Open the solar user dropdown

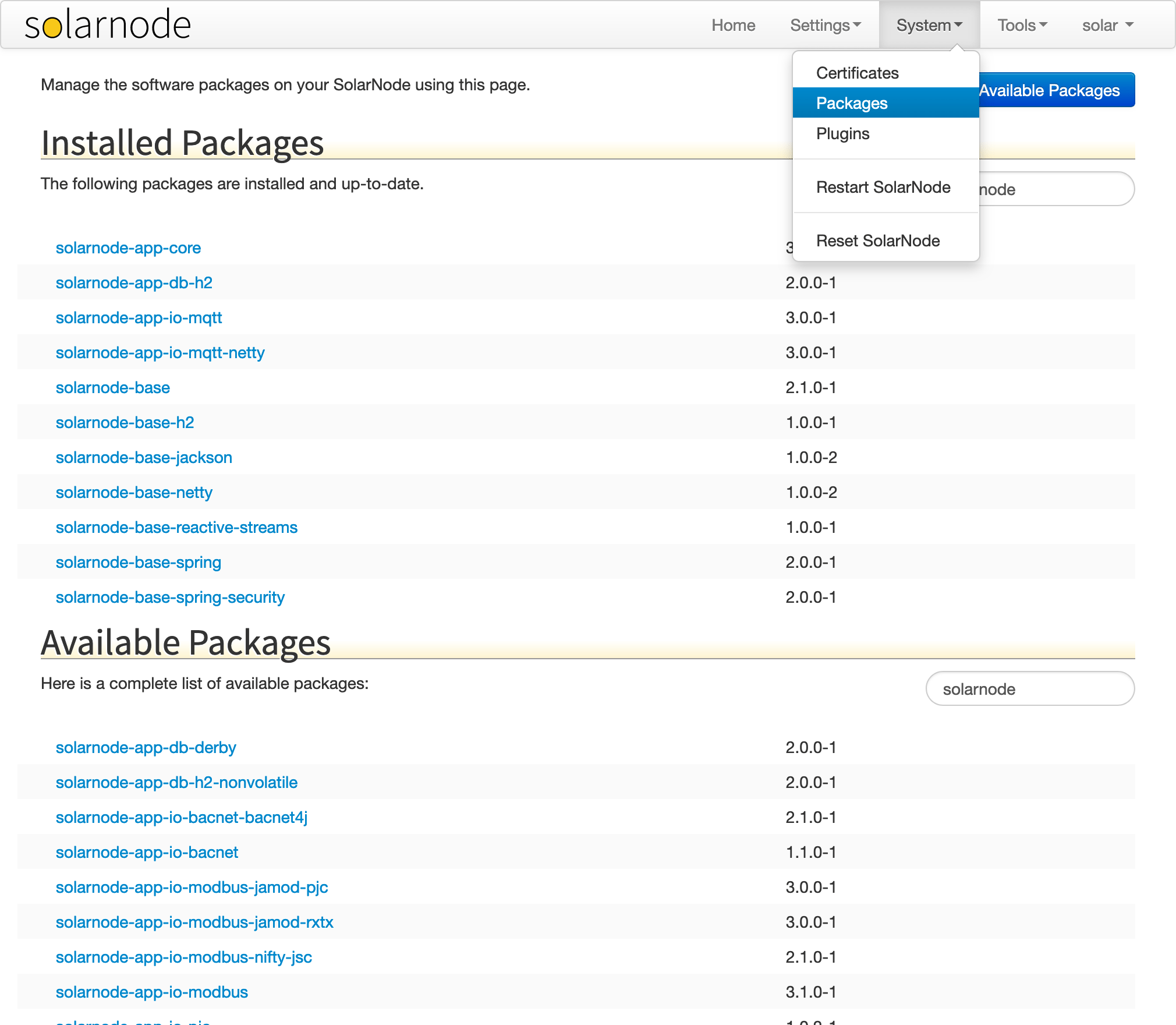click(1108, 25)
